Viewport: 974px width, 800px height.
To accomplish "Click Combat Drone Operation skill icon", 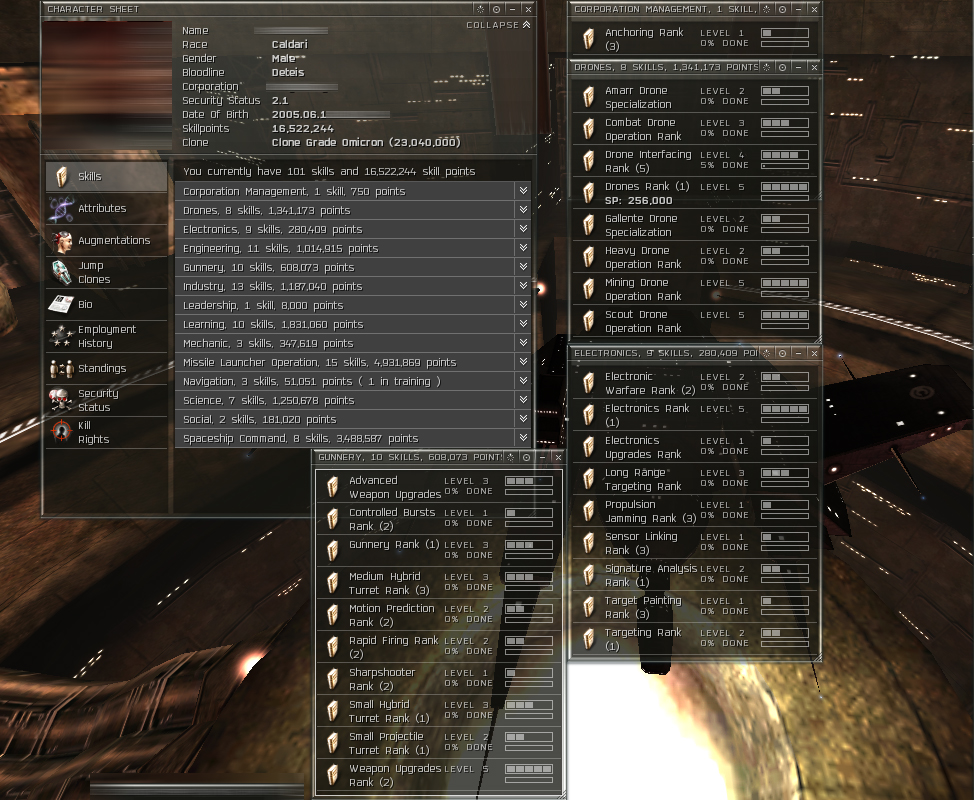I will (588, 129).
